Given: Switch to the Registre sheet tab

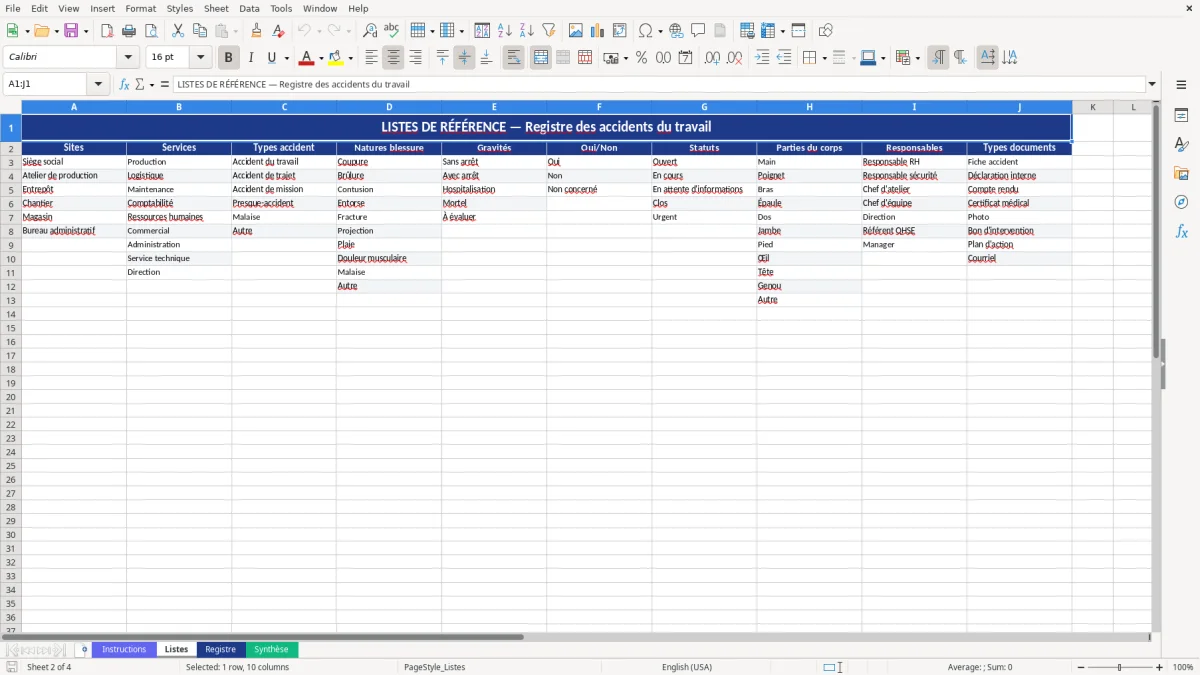Looking at the screenshot, I should coord(221,650).
